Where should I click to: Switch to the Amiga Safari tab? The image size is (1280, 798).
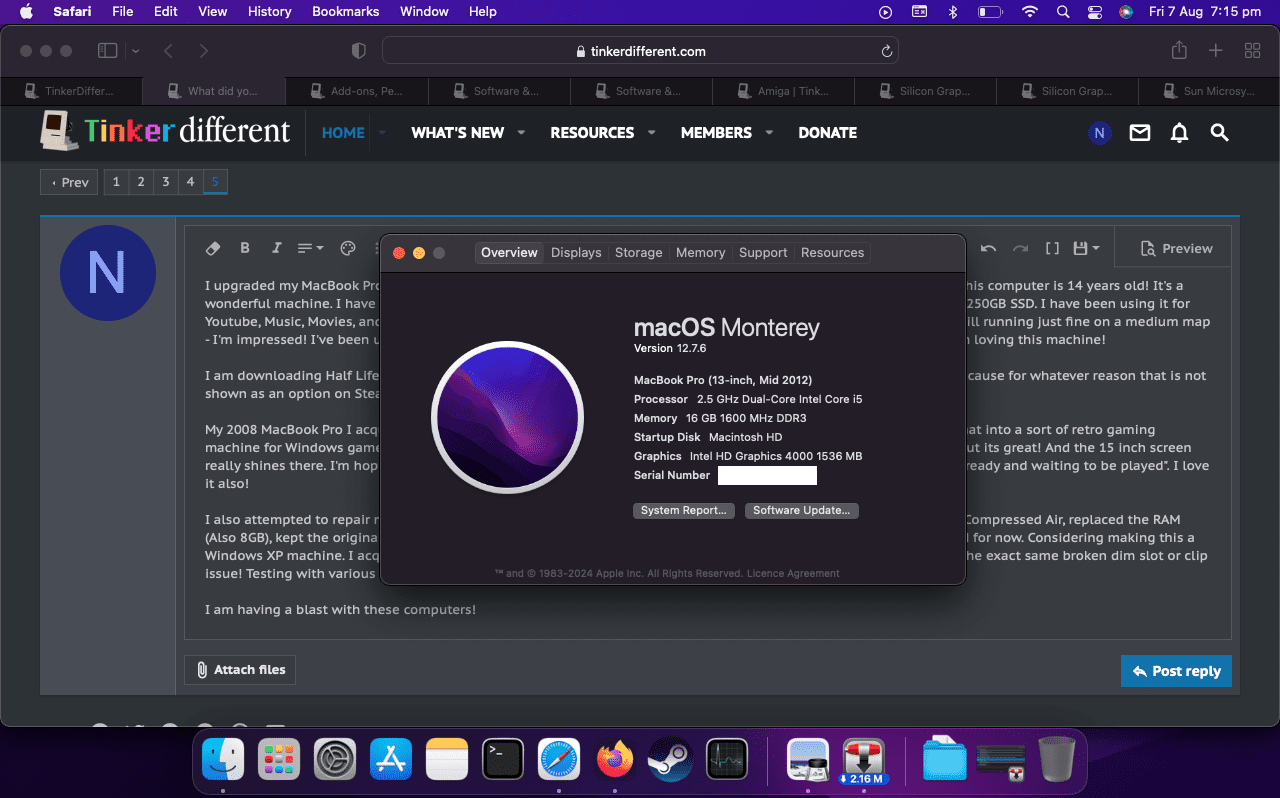coord(784,91)
